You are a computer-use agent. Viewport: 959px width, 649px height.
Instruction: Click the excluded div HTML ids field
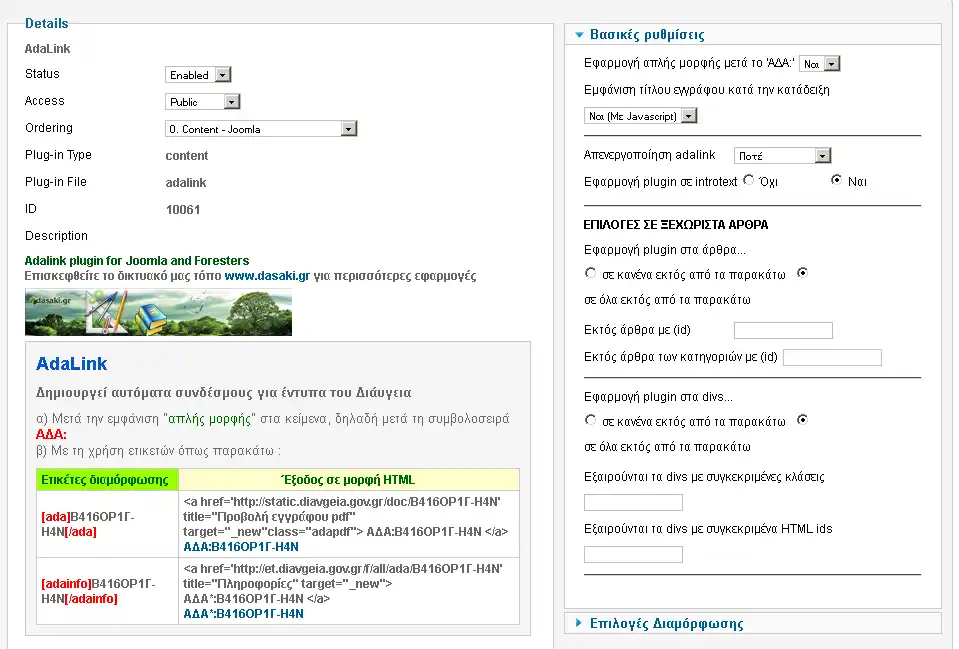[x=633, y=554]
